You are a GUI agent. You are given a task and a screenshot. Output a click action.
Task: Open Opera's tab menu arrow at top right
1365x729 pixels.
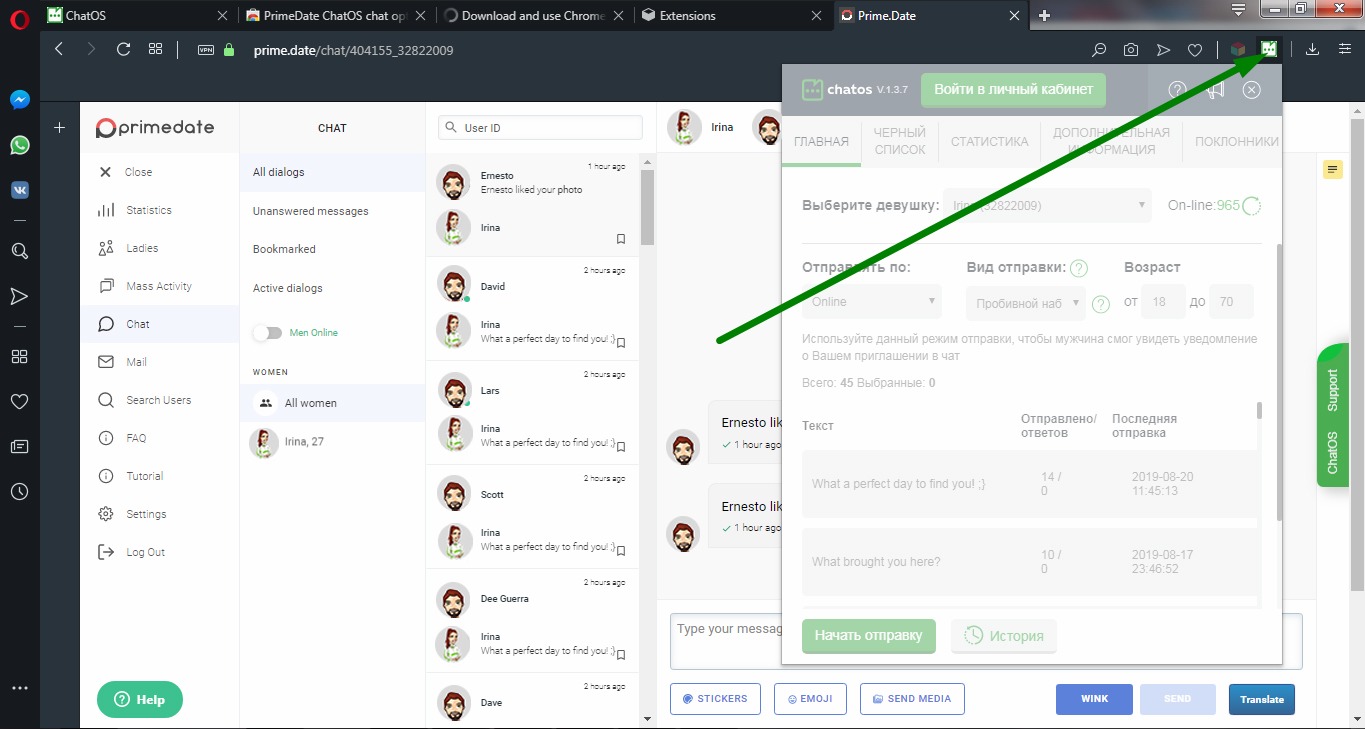(x=1238, y=11)
